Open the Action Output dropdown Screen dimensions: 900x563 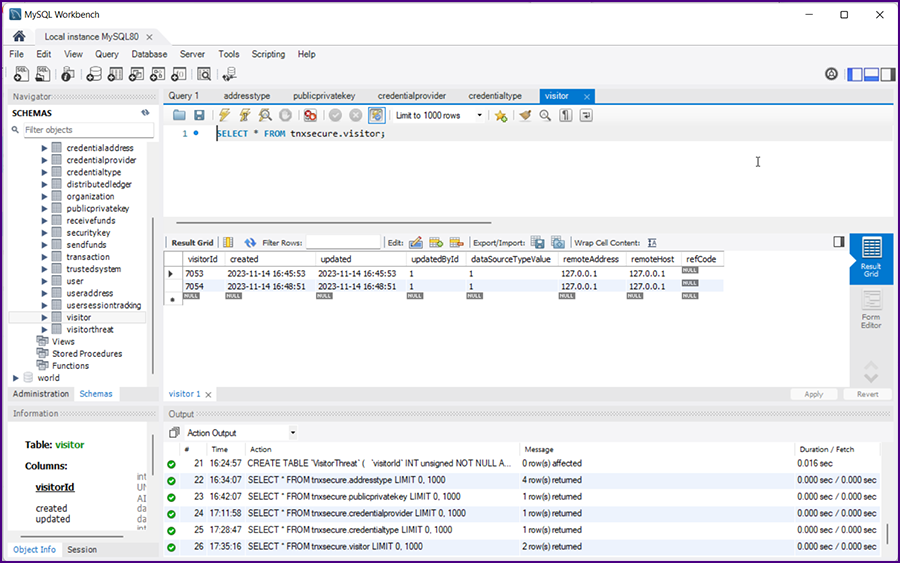[293, 433]
